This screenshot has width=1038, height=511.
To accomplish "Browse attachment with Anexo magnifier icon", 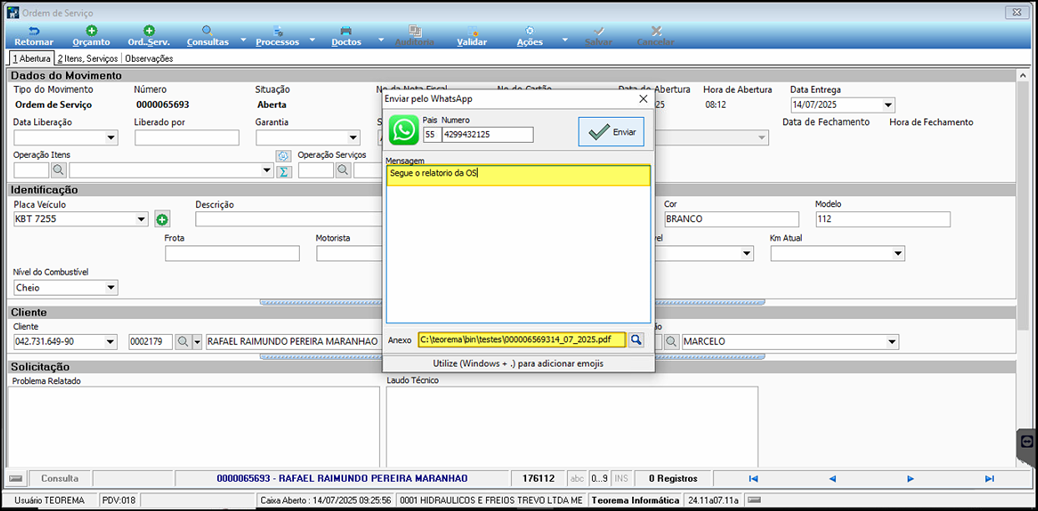I will coord(636,340).
